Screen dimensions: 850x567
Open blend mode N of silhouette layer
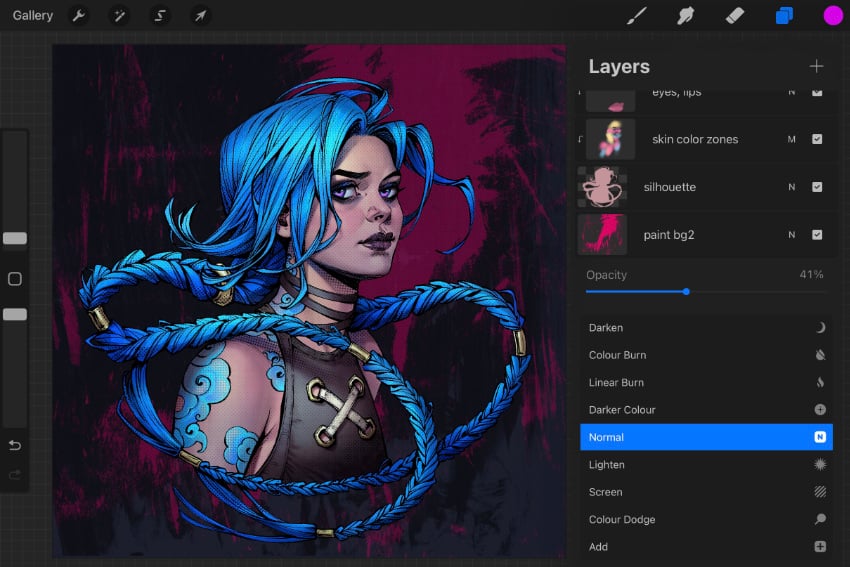coord(791,187)
